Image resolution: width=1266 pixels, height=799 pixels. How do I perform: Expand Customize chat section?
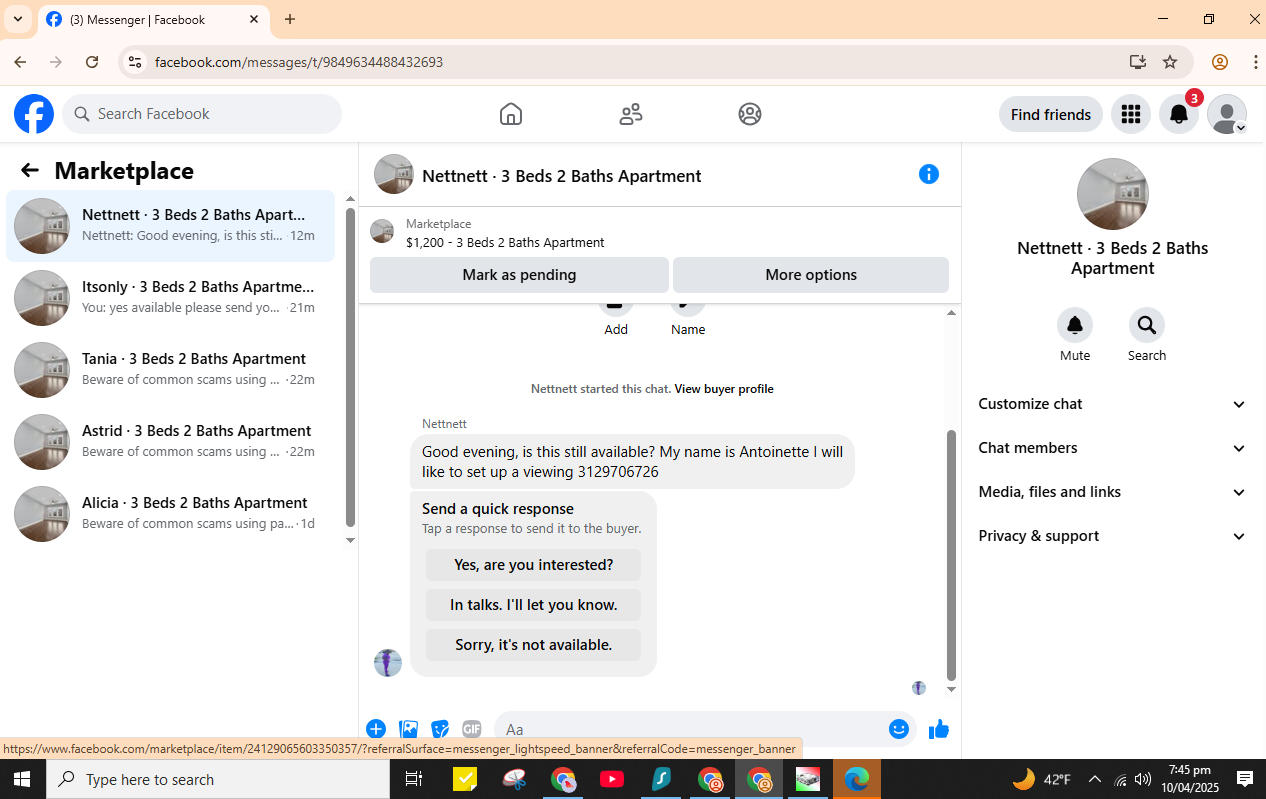pyautogui.click(x=1113, y=404)
